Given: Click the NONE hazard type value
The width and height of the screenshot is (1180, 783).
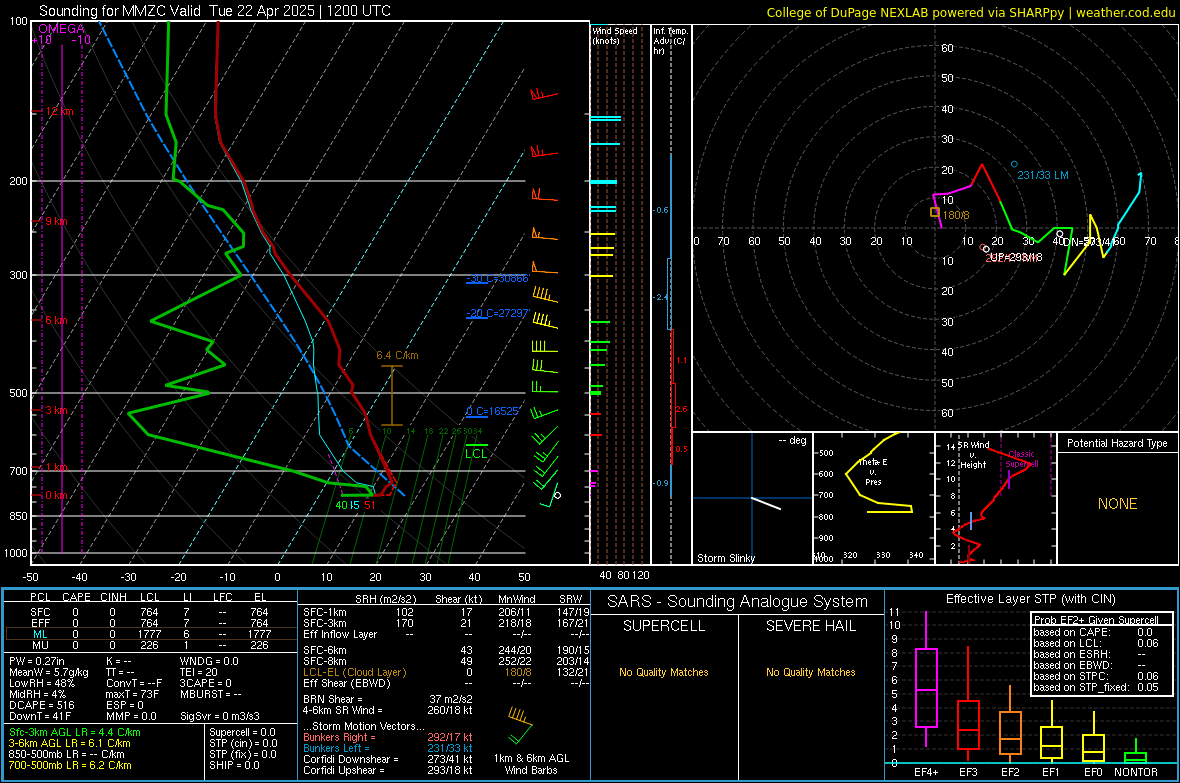Looking at the screenshot, I should 1117,504.
